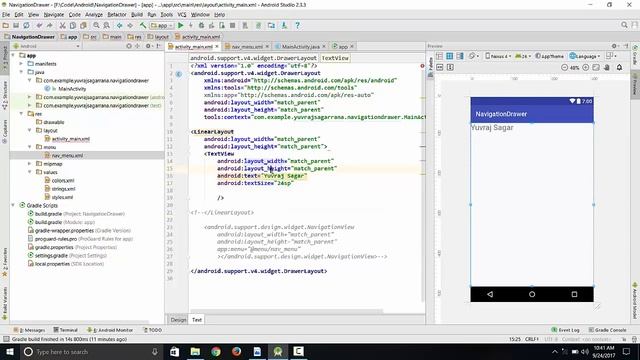
Task: Open the Gradle Console
Action: pos(607,330)
